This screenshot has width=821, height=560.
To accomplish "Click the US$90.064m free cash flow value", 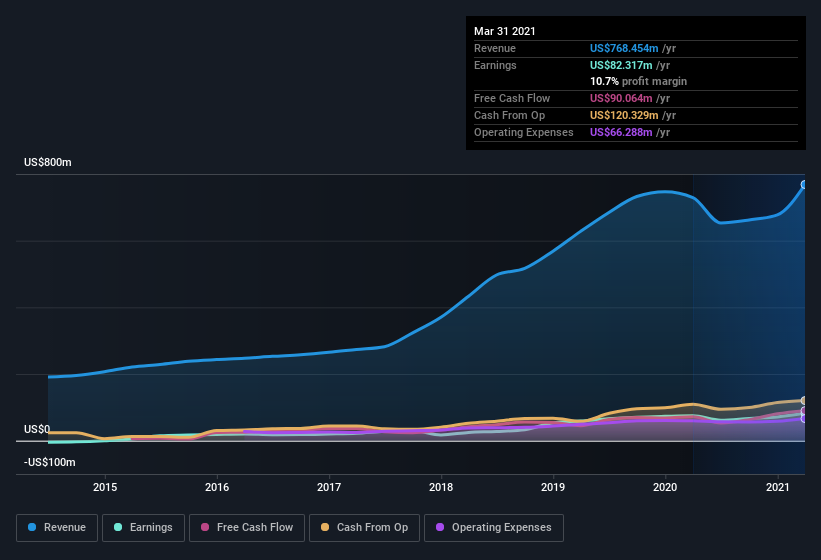I will pyautogui.click(x=621, y=98).
